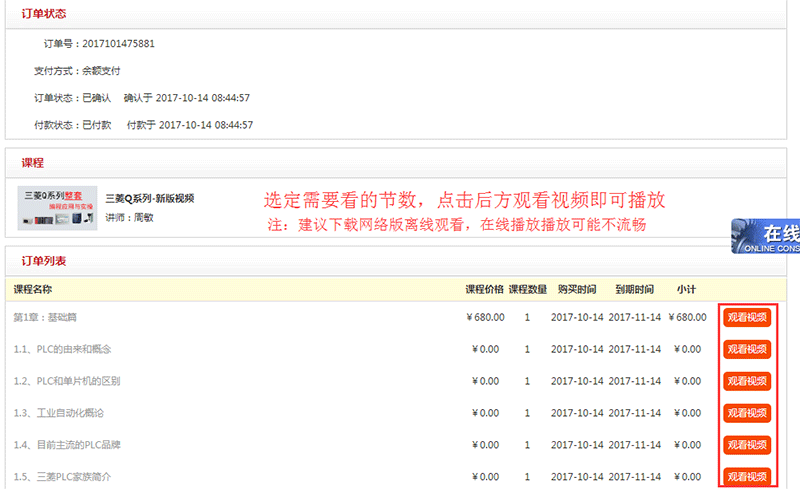Open the 三菱Q系列-新版视频 course title link

[x=149, y=198]
